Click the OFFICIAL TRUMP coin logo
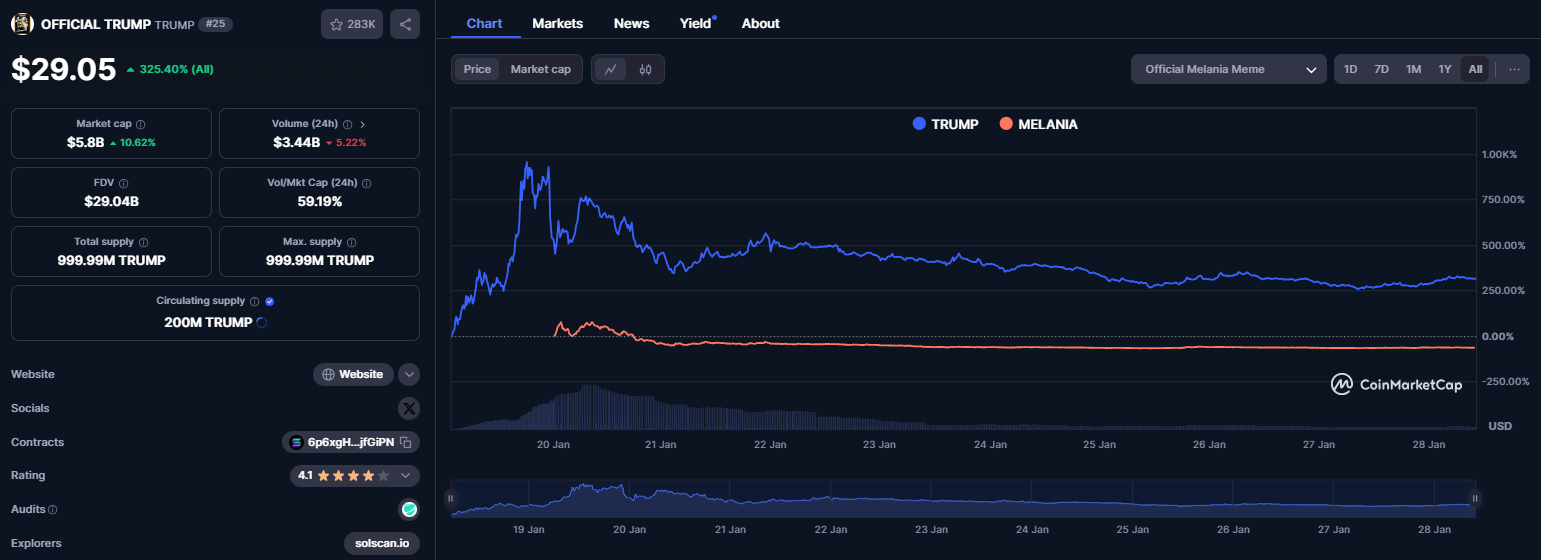This screenshot has height=560, width=1541. (22, 24)
